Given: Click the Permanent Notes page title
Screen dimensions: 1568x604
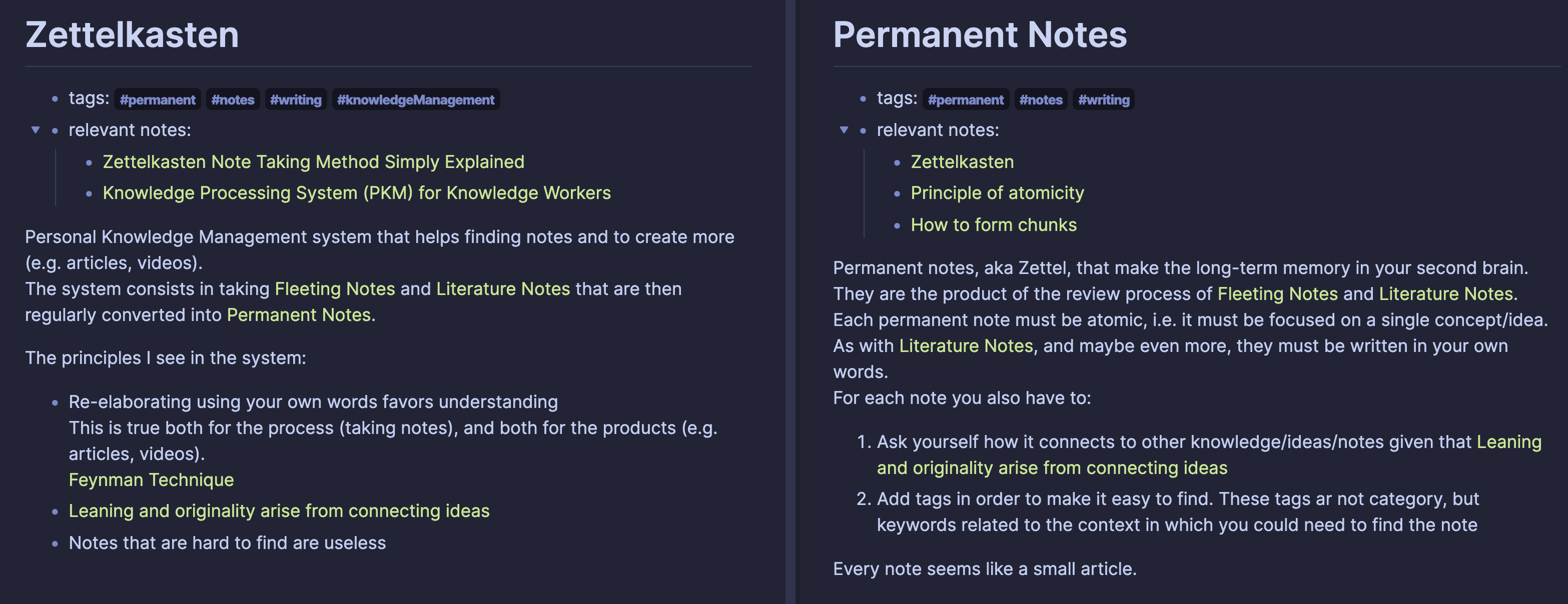Looking at the screenshot, I should pos(980,34).
